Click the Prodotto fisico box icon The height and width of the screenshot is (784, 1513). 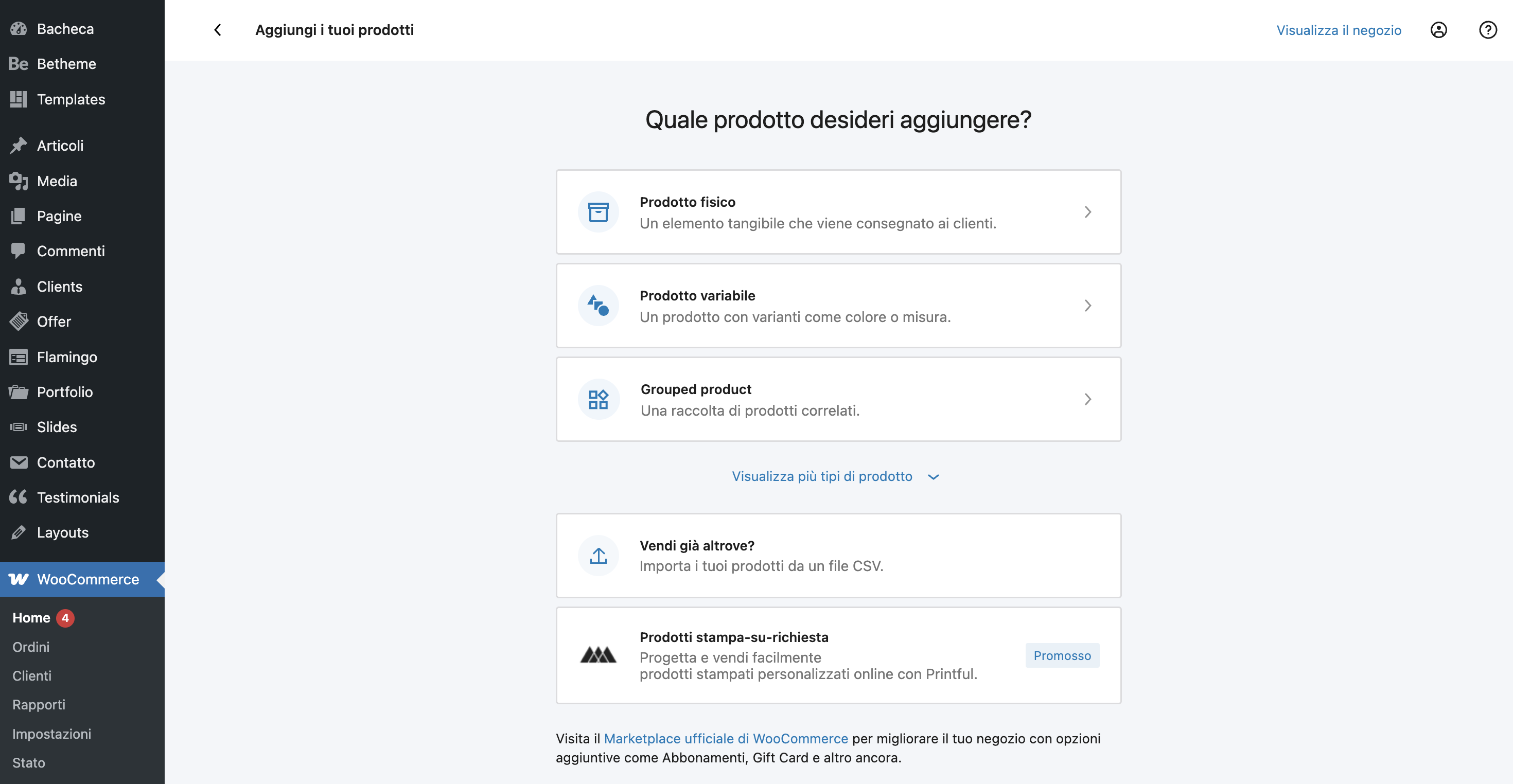coord(598,212)
